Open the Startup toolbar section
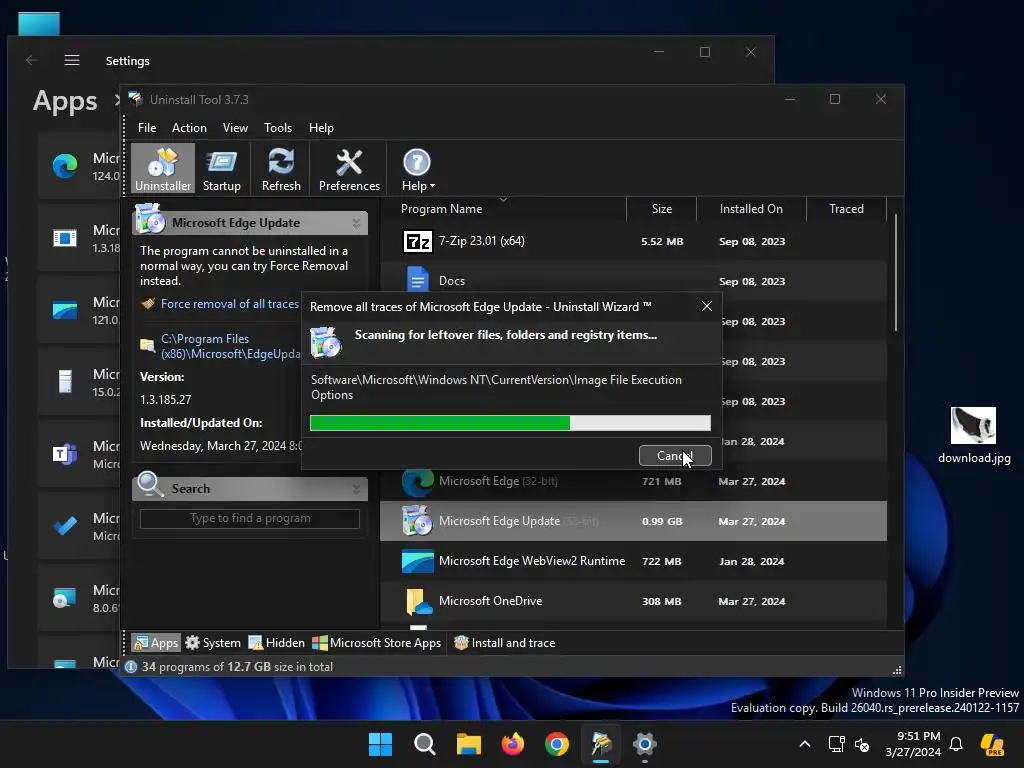Viewport: 1024px width, 768px height. (x=221, y=168)
